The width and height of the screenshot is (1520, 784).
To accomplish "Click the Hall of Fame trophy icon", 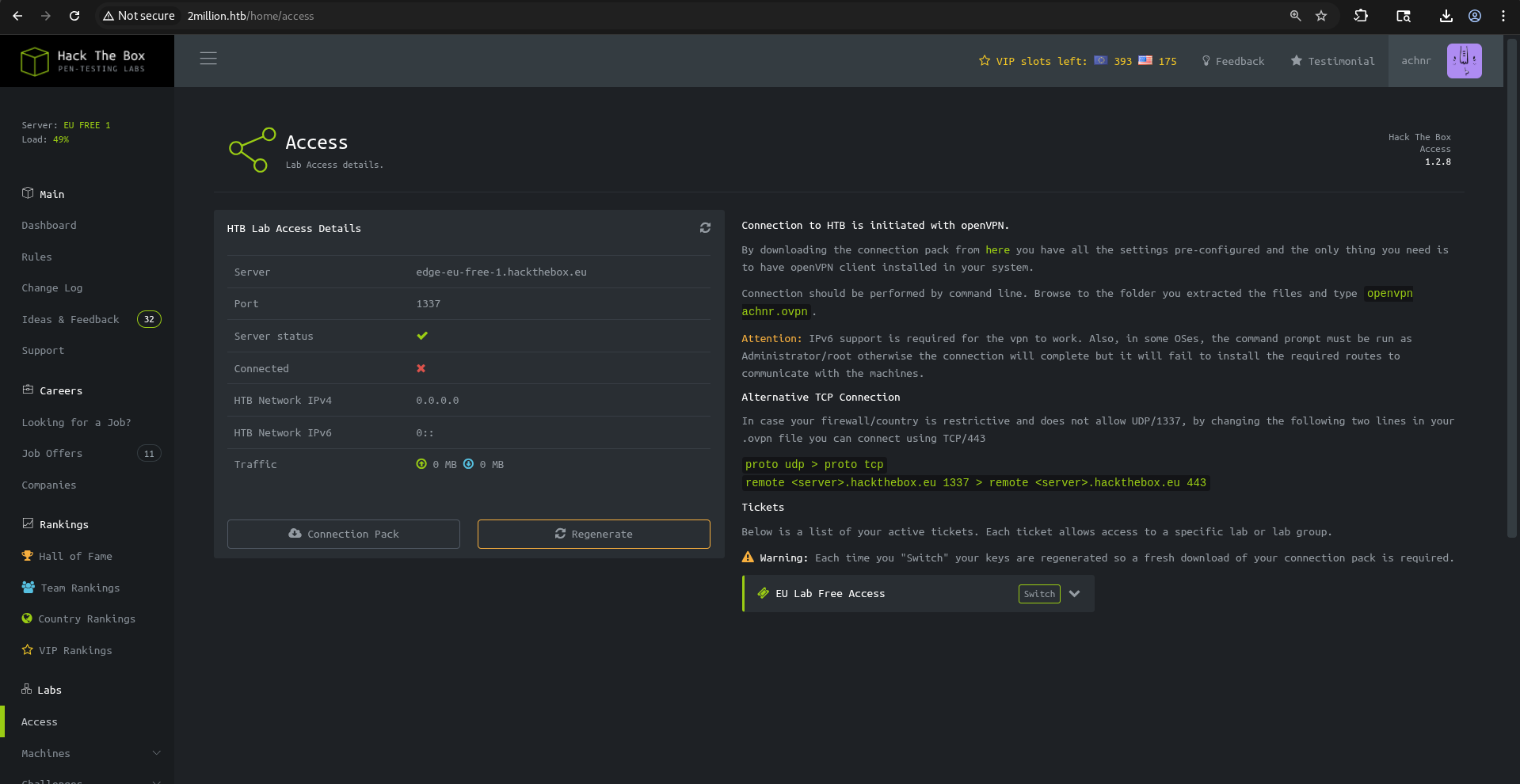I will coord(28,556).
